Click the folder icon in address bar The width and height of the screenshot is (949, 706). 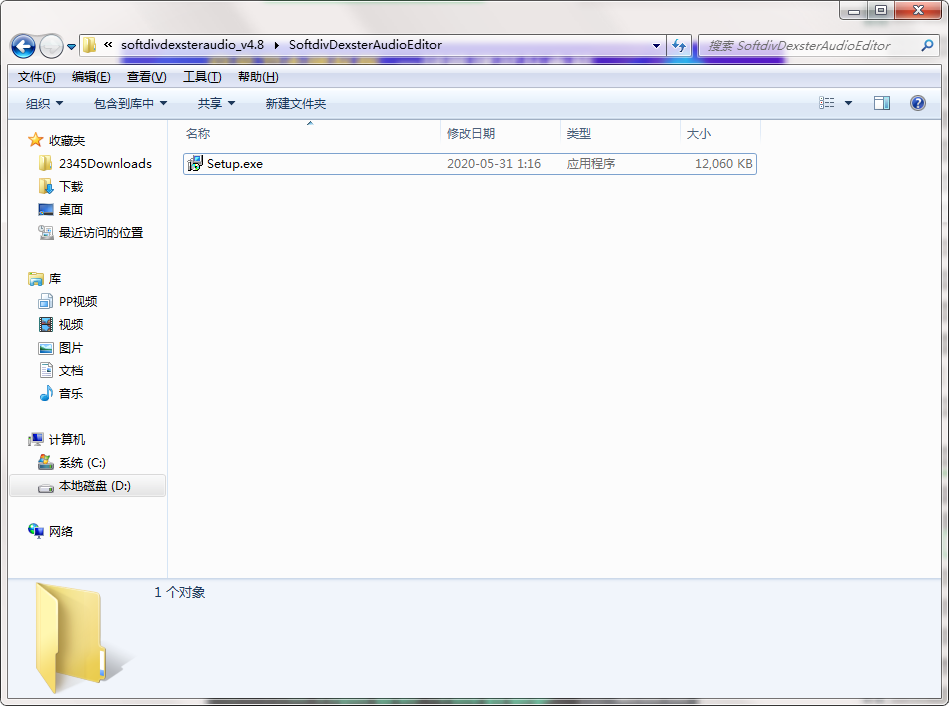(90, 45)
